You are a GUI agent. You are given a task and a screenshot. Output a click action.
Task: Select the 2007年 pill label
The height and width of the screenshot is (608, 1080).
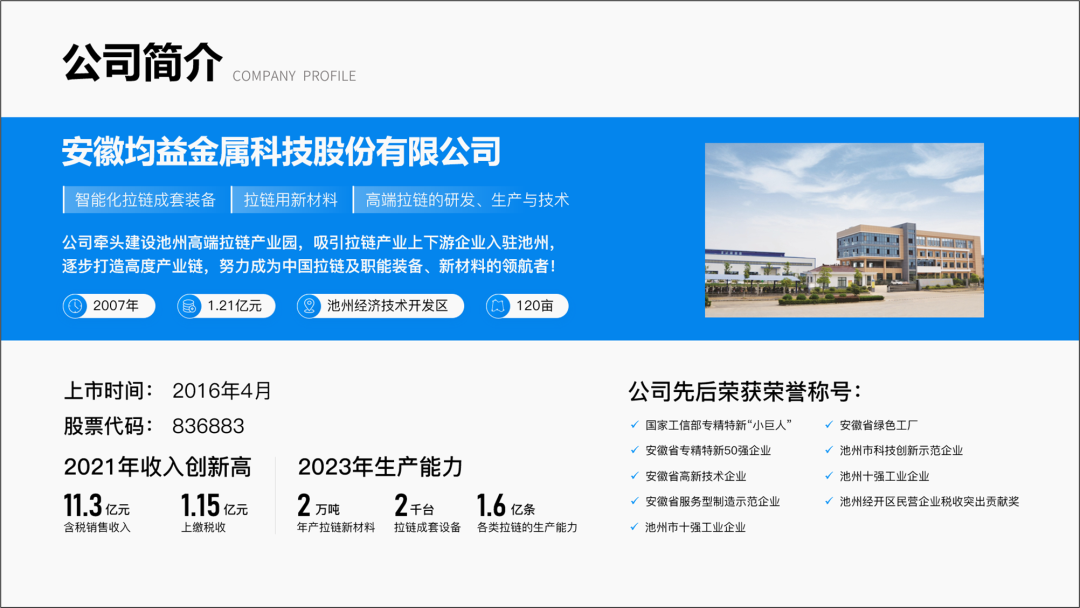116,306
